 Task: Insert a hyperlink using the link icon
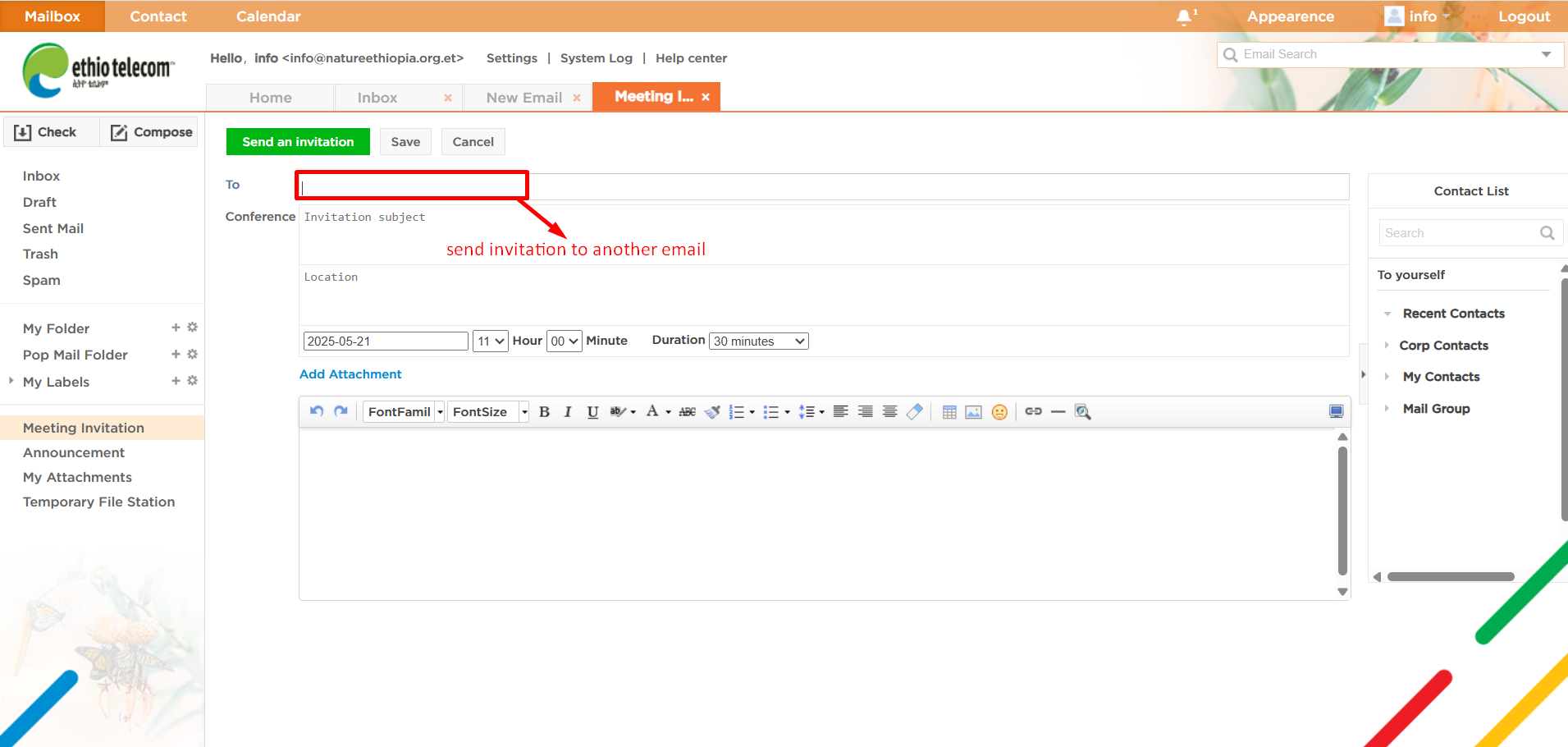point(1033,411)
